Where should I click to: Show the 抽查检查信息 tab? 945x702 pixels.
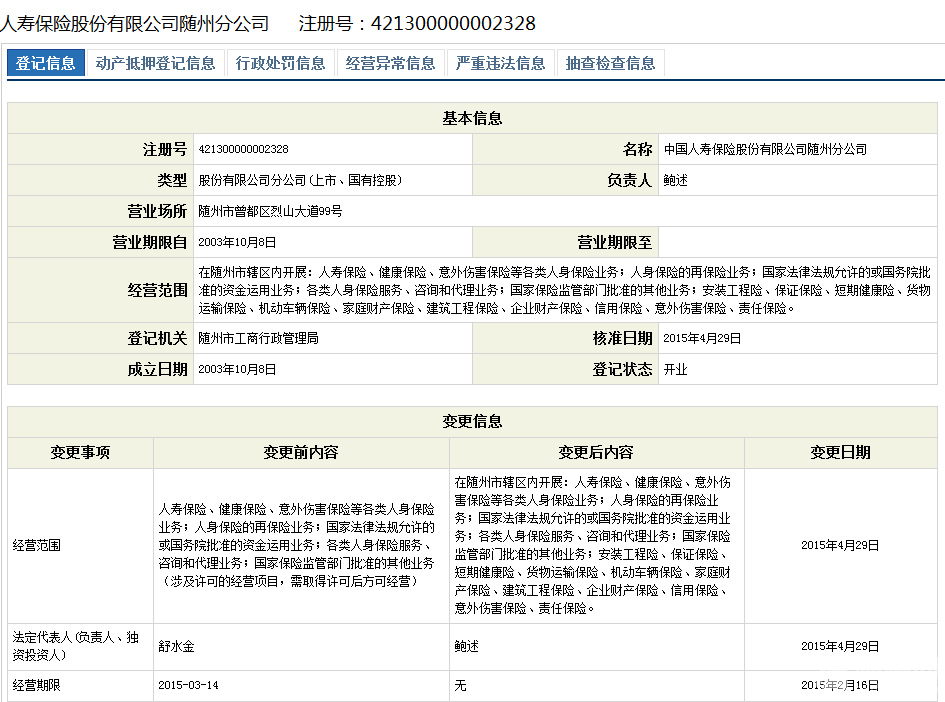pos(611,63)
